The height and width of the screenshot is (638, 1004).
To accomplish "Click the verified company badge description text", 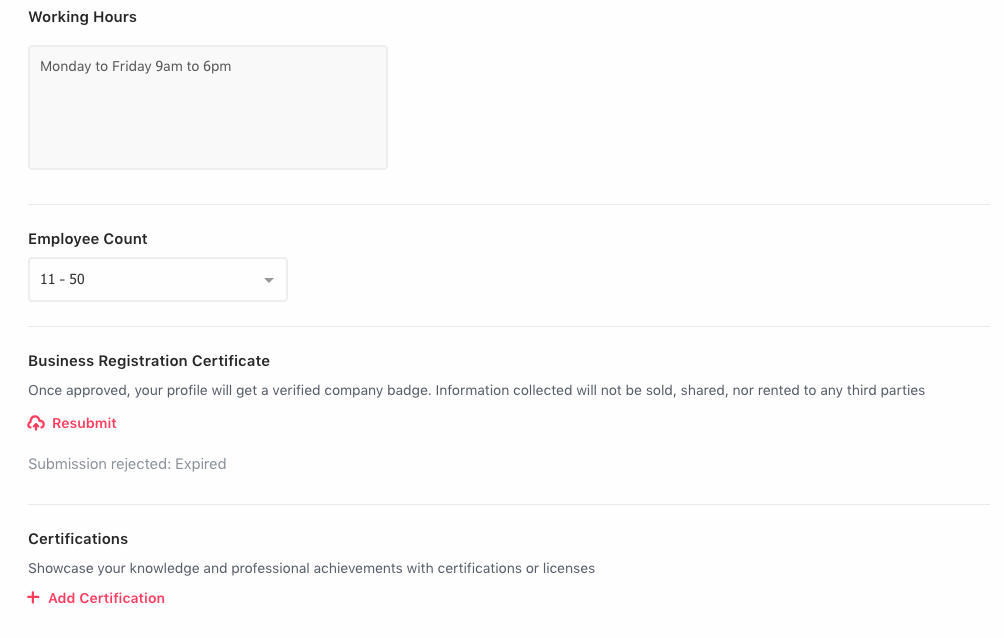I will point(476,391).
